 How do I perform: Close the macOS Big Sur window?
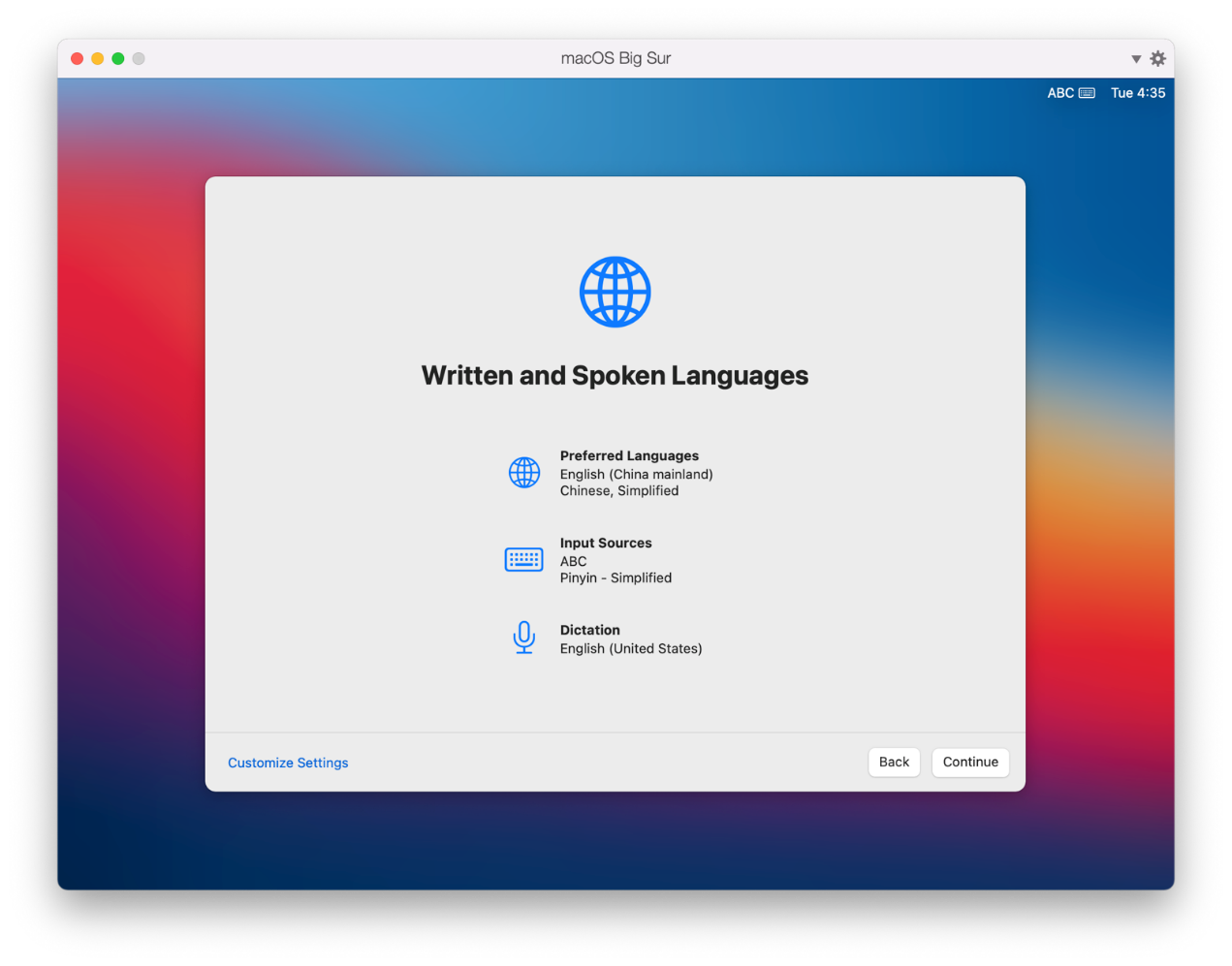coord(78,58)
